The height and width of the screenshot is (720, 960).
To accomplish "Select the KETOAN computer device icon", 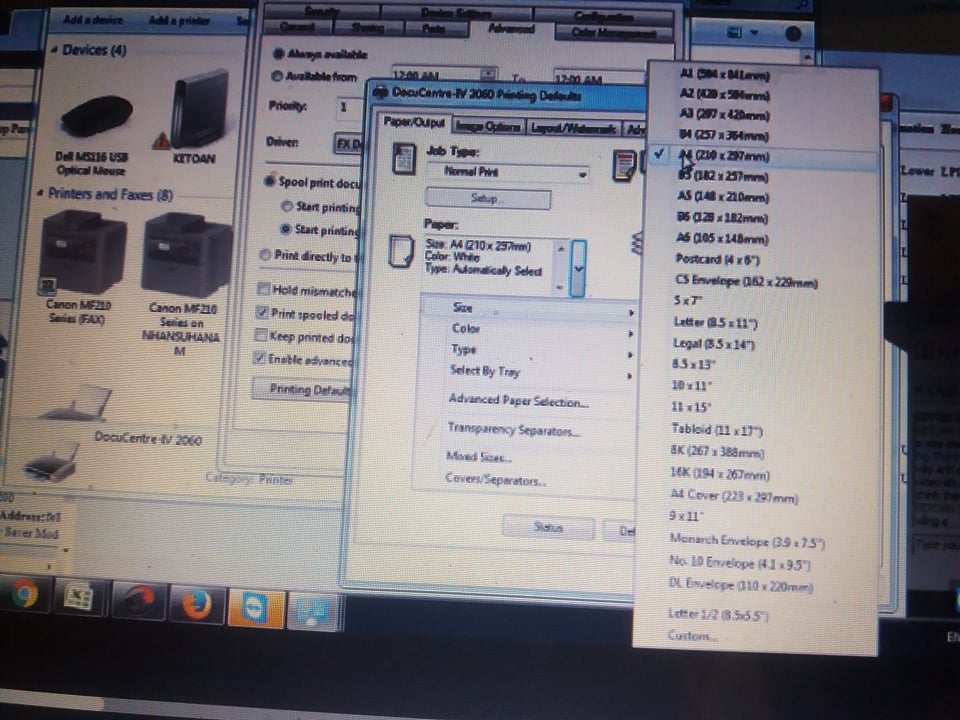I will point(198,110).
